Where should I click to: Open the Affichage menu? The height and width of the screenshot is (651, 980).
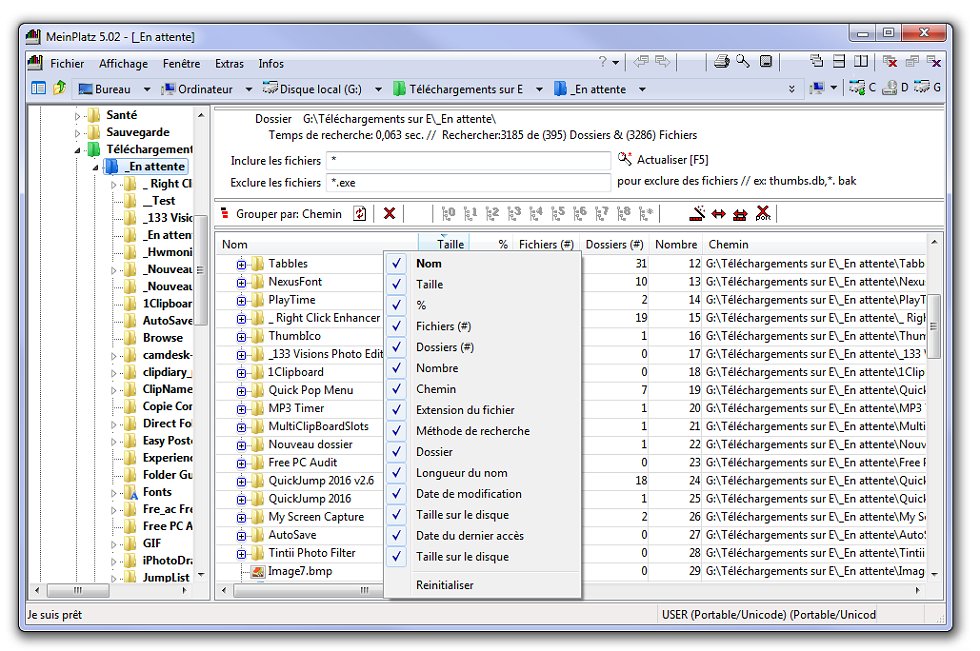(x=123, y=63)
